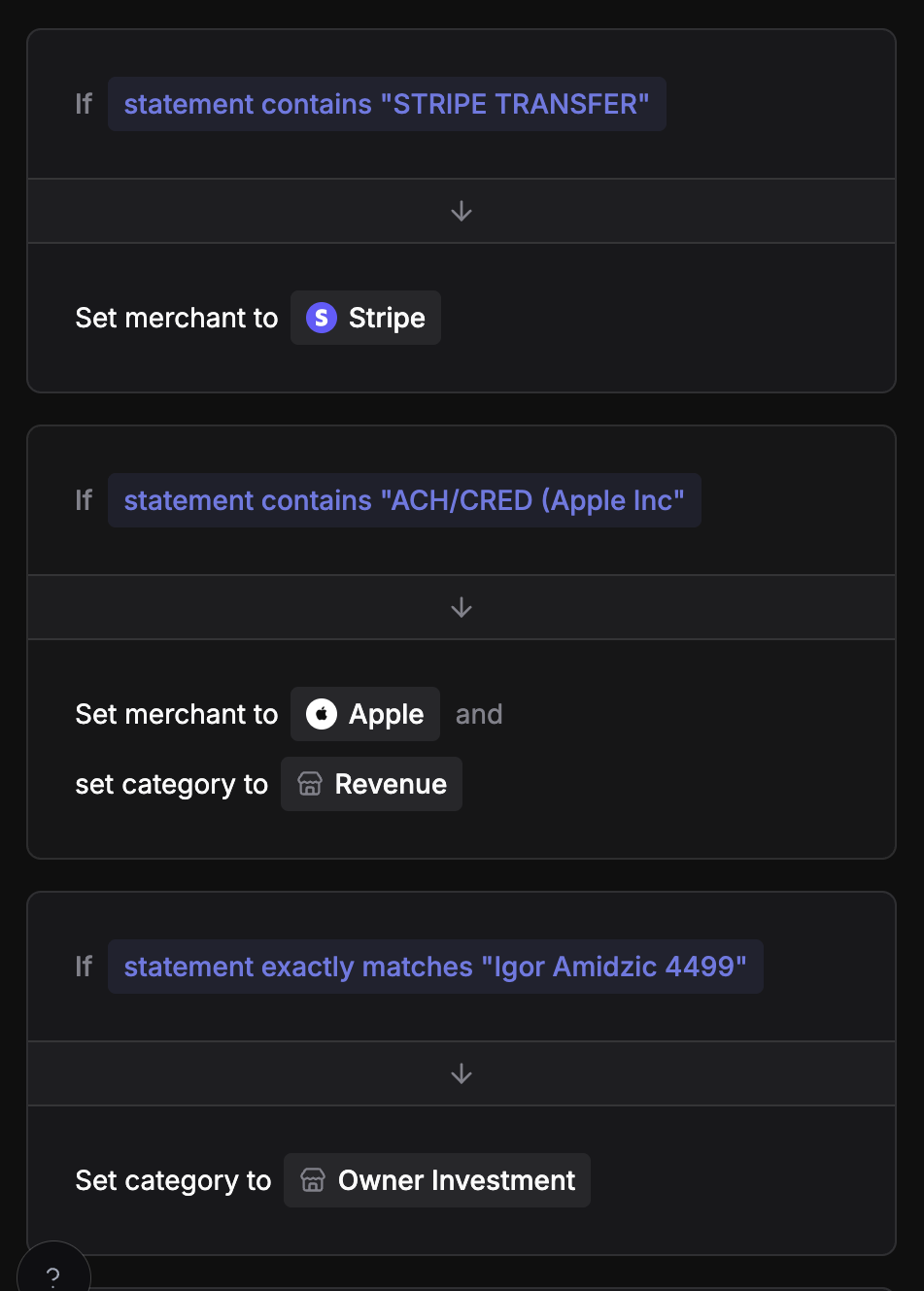Click the Apple merchant chip
This screenshot has height=1291, width=924.
(x=364, y=714)
